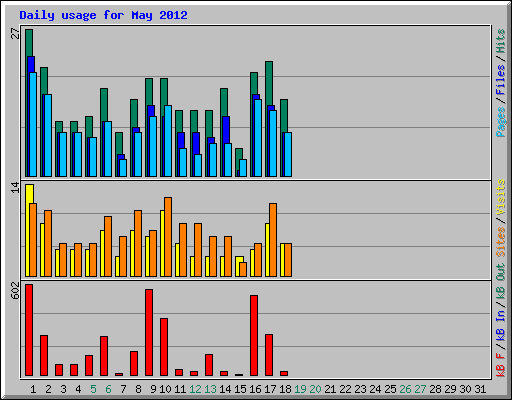The image size is (512, 400).
Task: Click the 'Files' legend label
Action: (500, 80)
